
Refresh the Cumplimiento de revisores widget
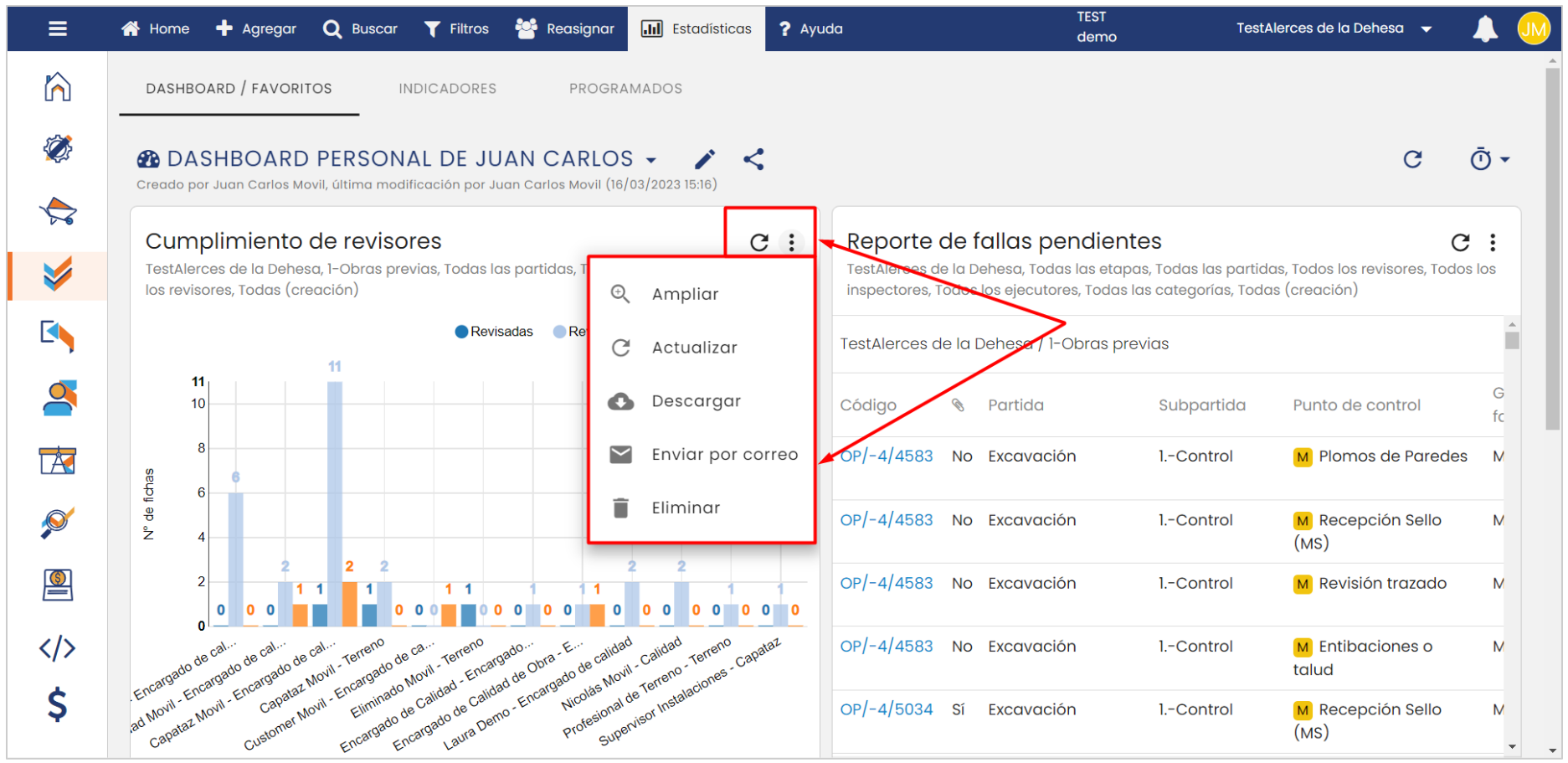click(759, 243)
